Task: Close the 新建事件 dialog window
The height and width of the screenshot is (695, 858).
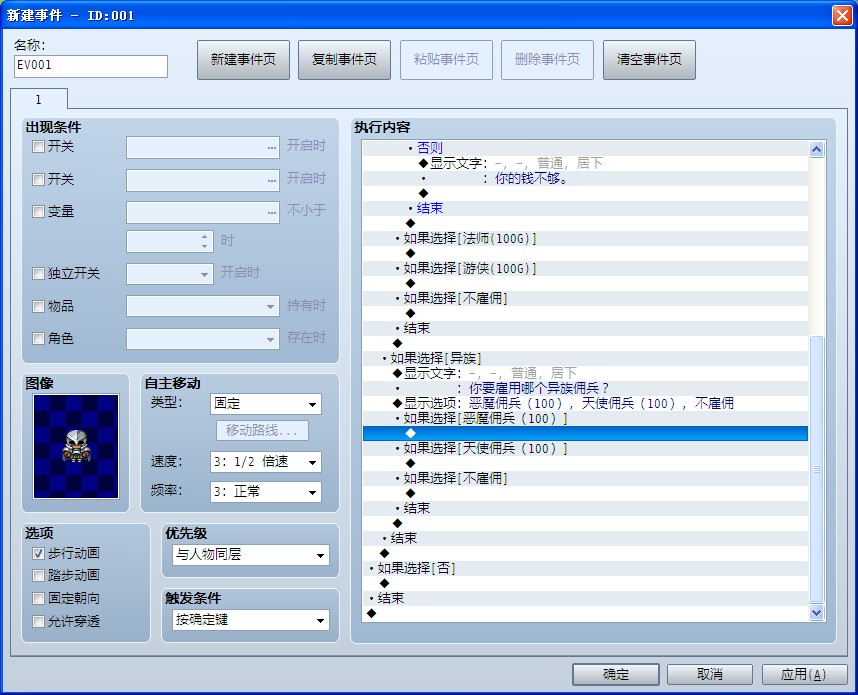Action: pyautogui.click(x=842, y=15)
